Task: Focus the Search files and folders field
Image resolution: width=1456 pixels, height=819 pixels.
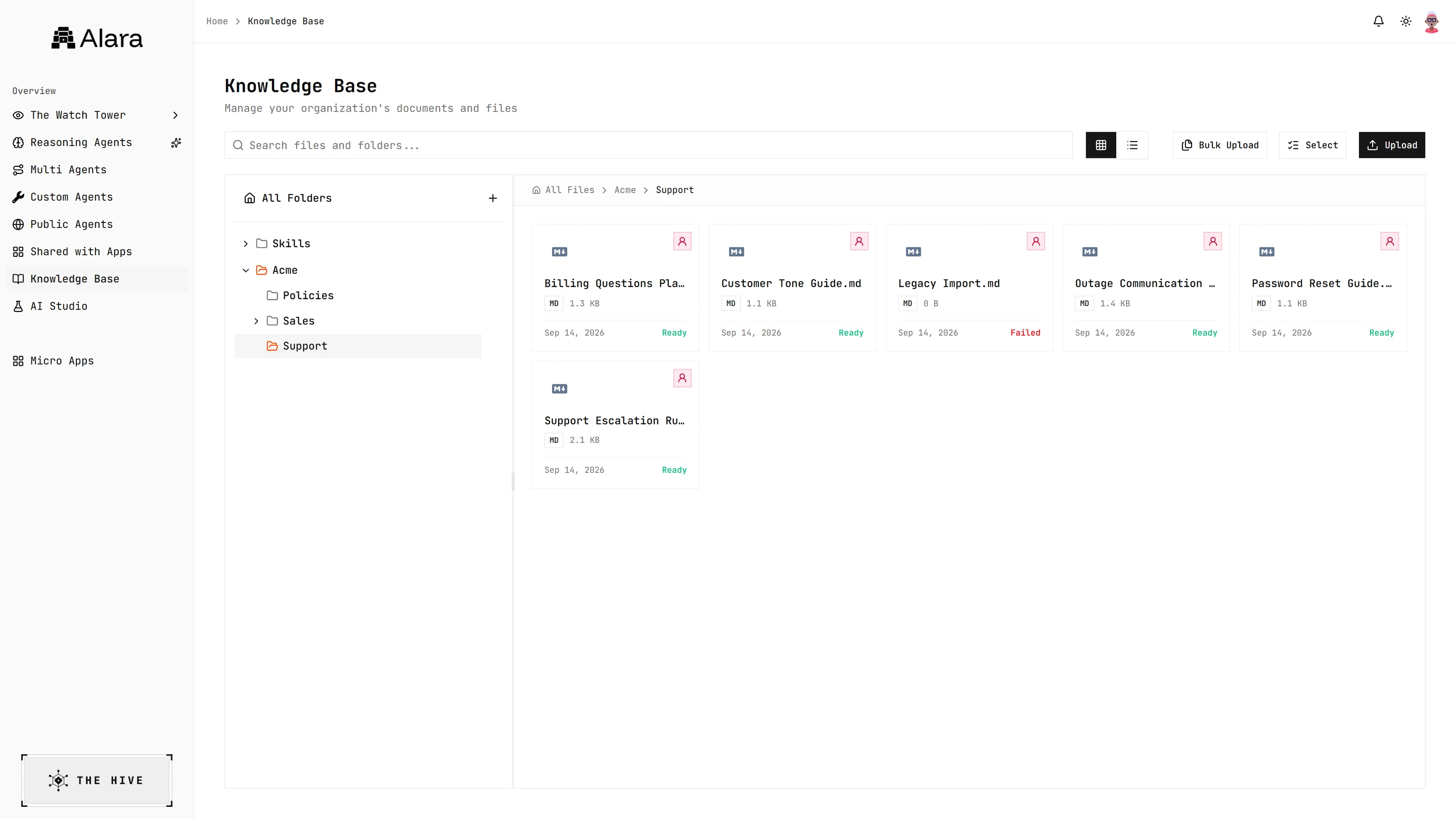Action: pyautogui.click(x=648, y=145)
